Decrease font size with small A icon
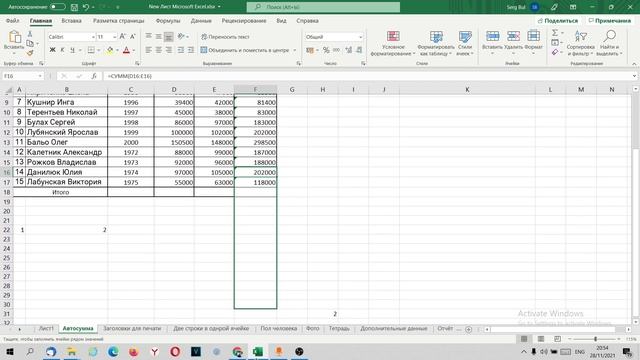The height and width of the screenshot is (360, 640). [x=132, y=37]
